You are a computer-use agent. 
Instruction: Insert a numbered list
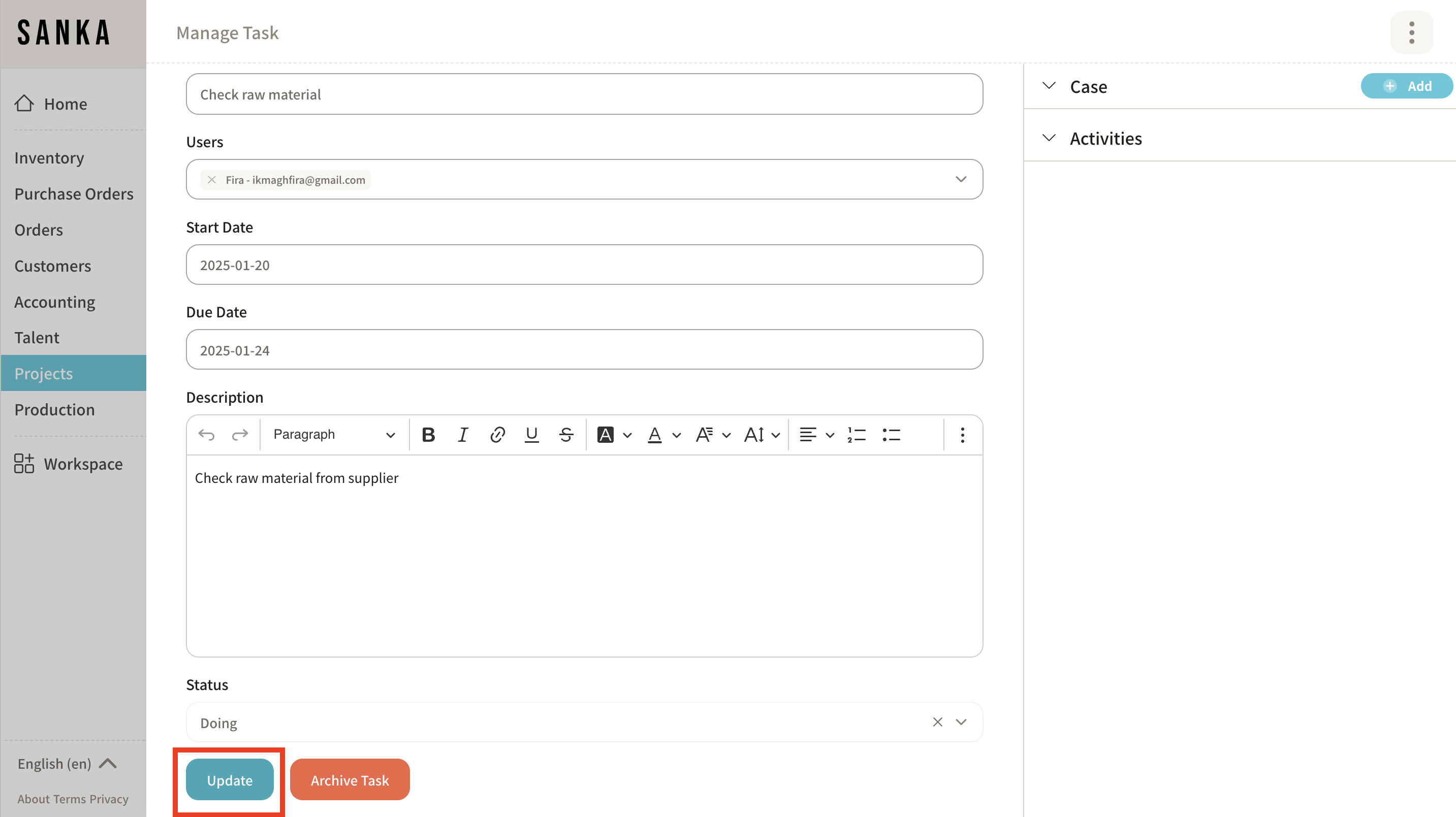(857, 435)
